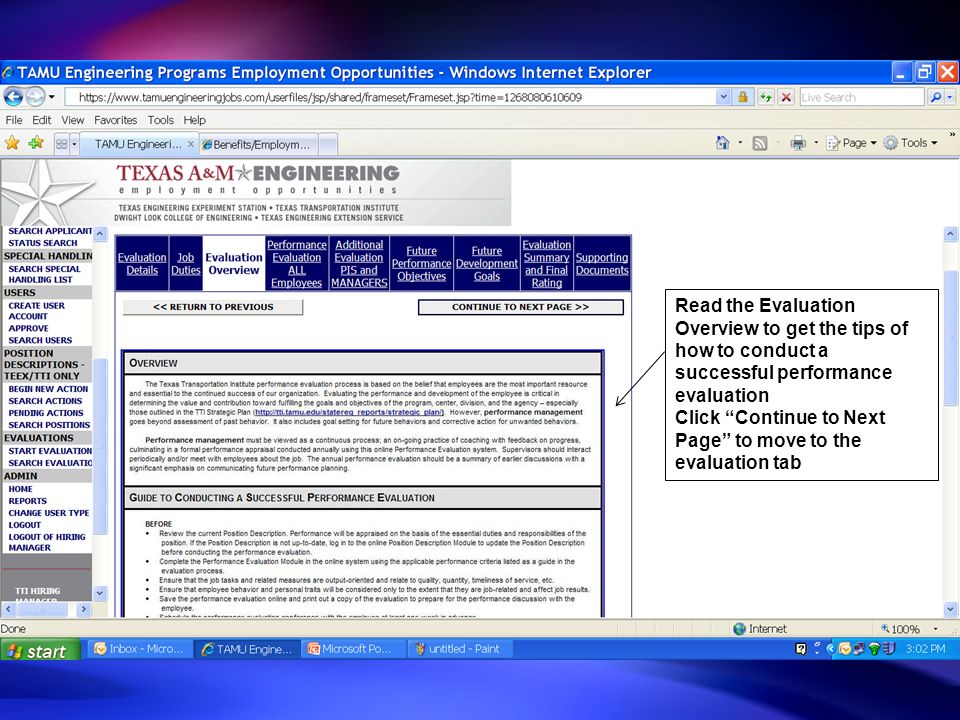This screenshot has height=720, width=960.
Task: Click the sidebar scroll-up arrow
Action: coord(100,233)
